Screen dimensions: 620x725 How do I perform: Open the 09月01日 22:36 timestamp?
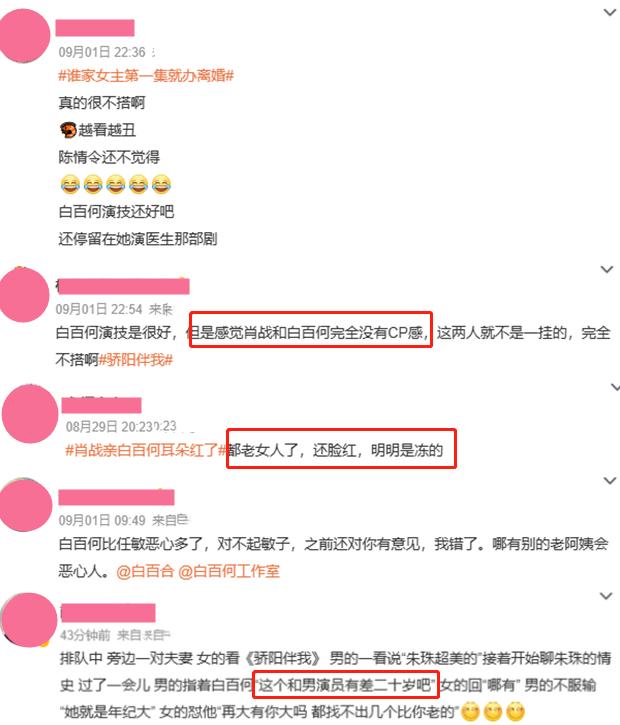(x=102, y=52)
